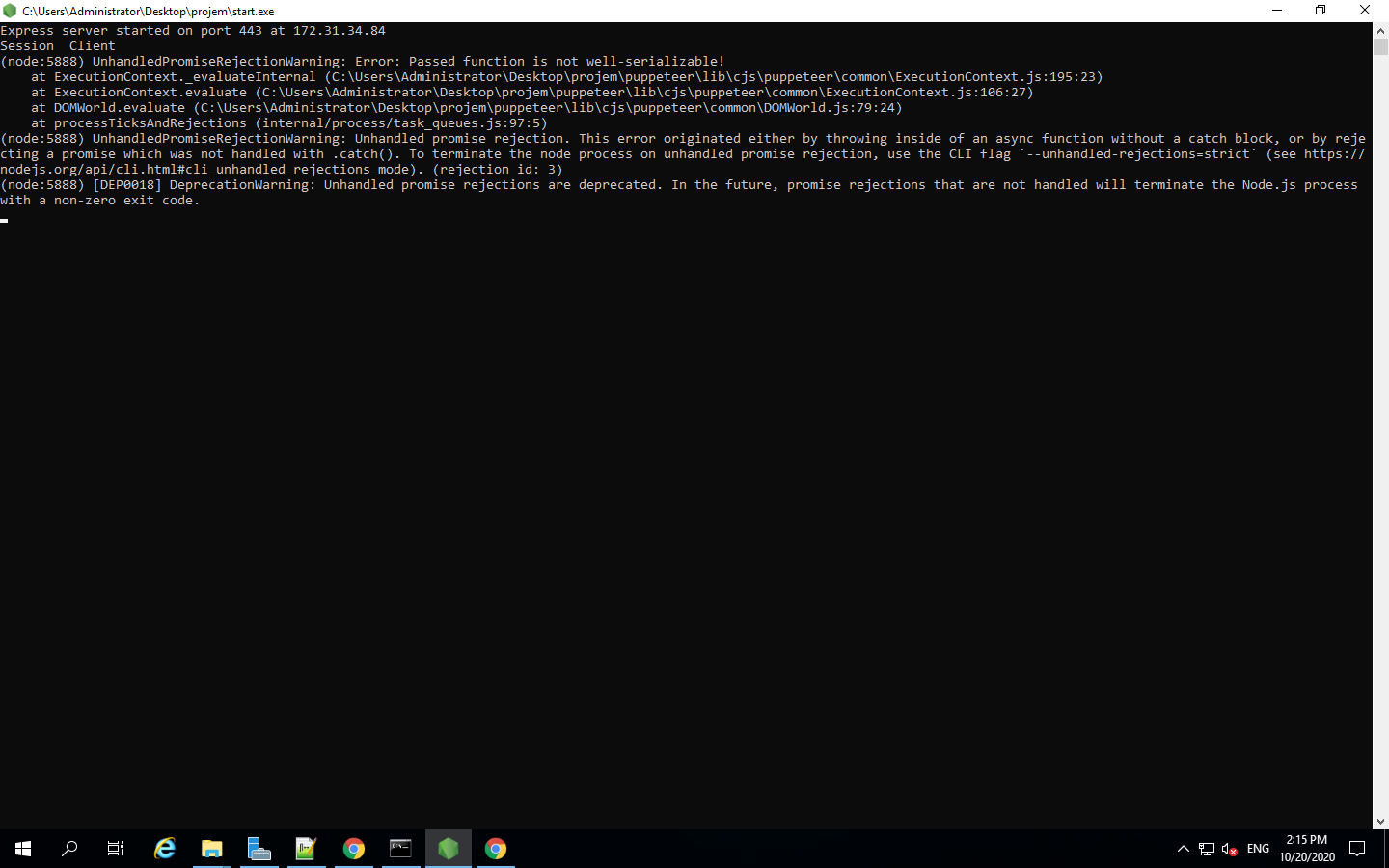
Task: Switch to Chrome icon right of Node.js
Action: pos(496,849)
